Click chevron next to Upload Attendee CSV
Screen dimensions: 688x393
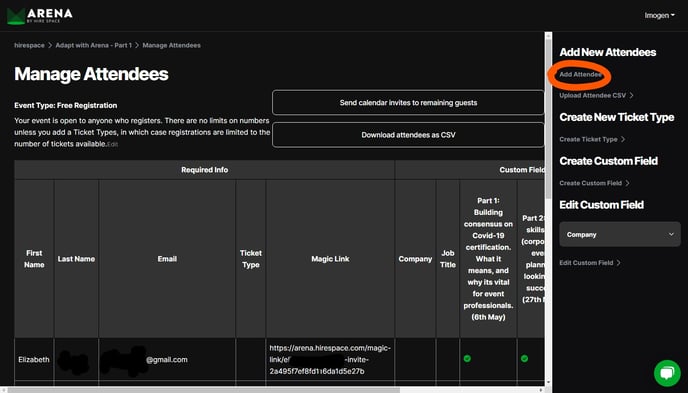pyautogui.click(x=631, y=95)
